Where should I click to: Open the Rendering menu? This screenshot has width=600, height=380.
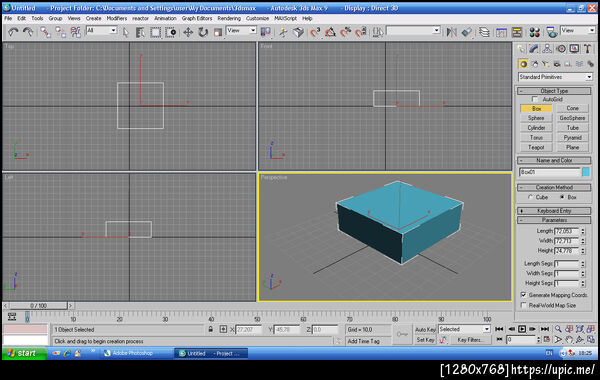point(229,18)
